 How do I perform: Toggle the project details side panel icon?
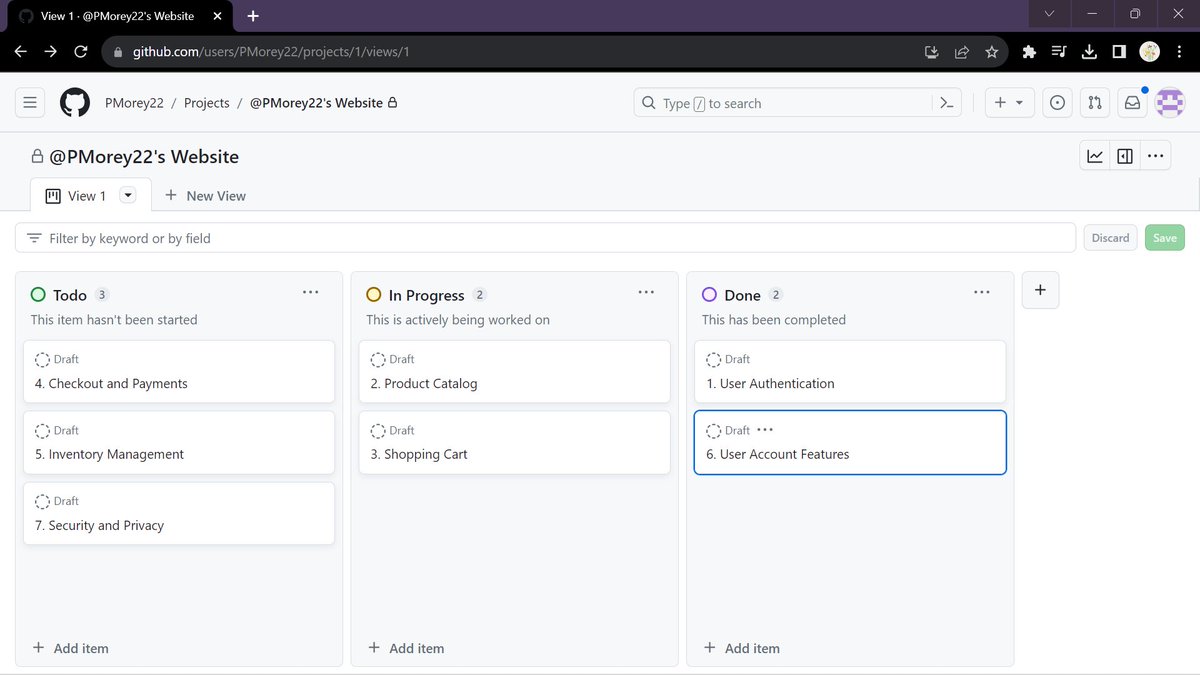(1125, 156)
